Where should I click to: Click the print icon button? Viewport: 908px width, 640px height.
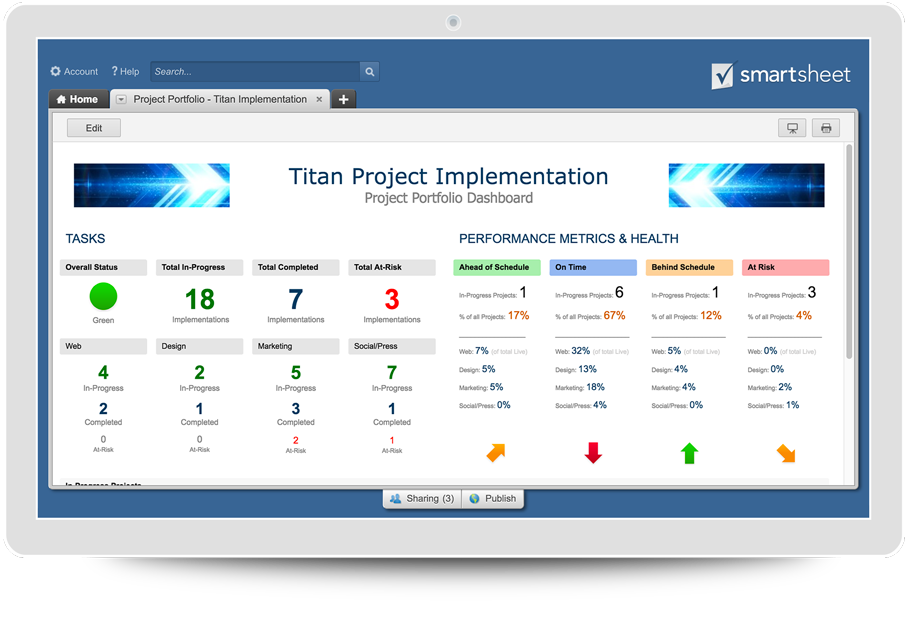click(826, 128)
